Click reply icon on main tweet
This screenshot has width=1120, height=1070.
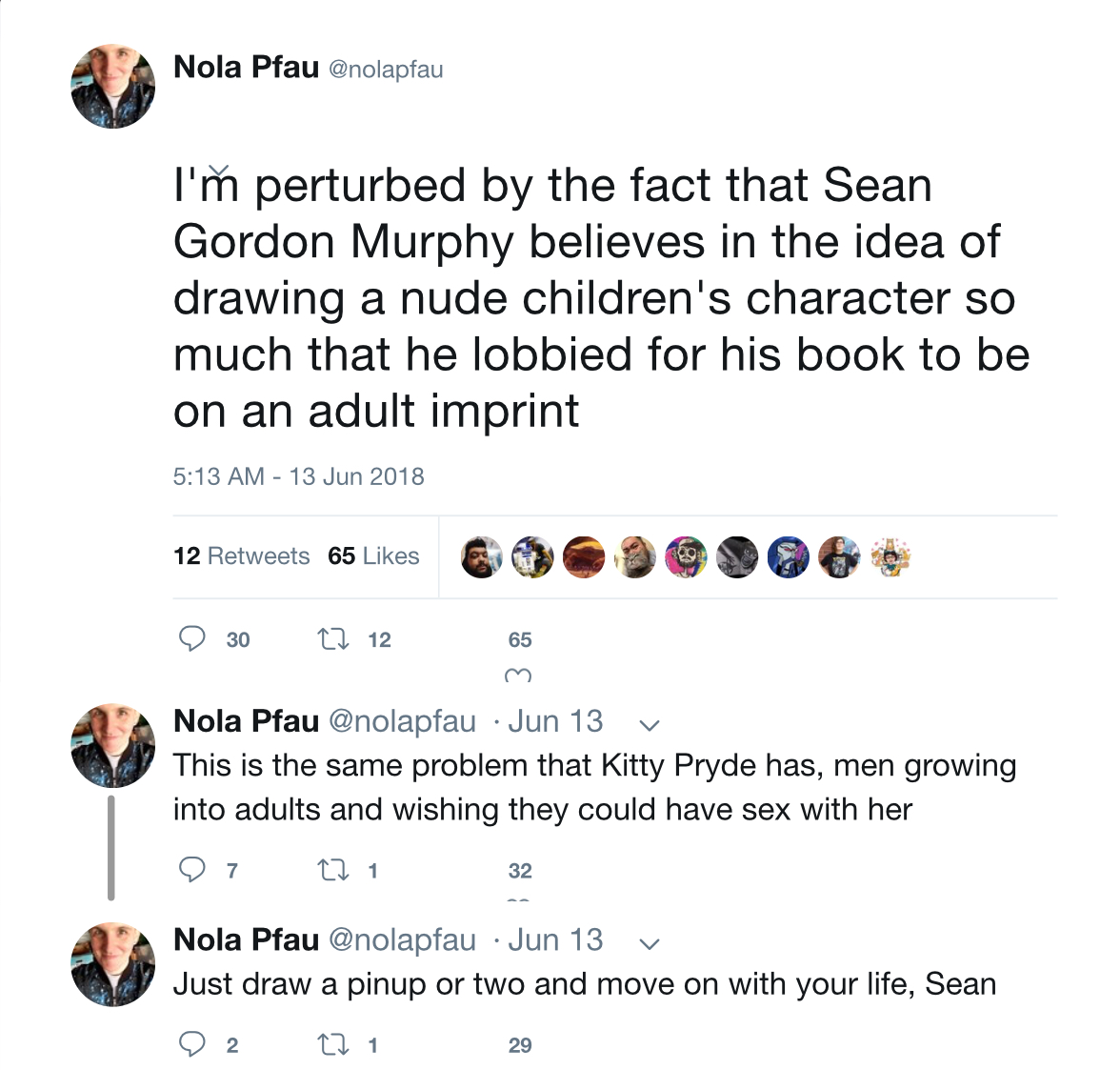coord(191,638)
